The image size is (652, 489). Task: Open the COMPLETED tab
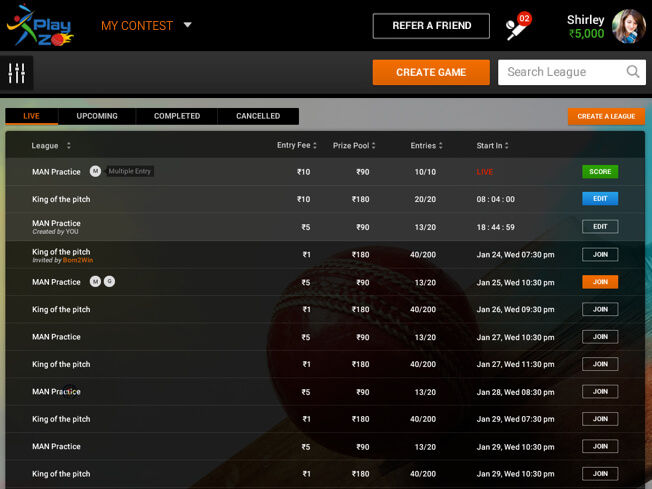(177, 116)
